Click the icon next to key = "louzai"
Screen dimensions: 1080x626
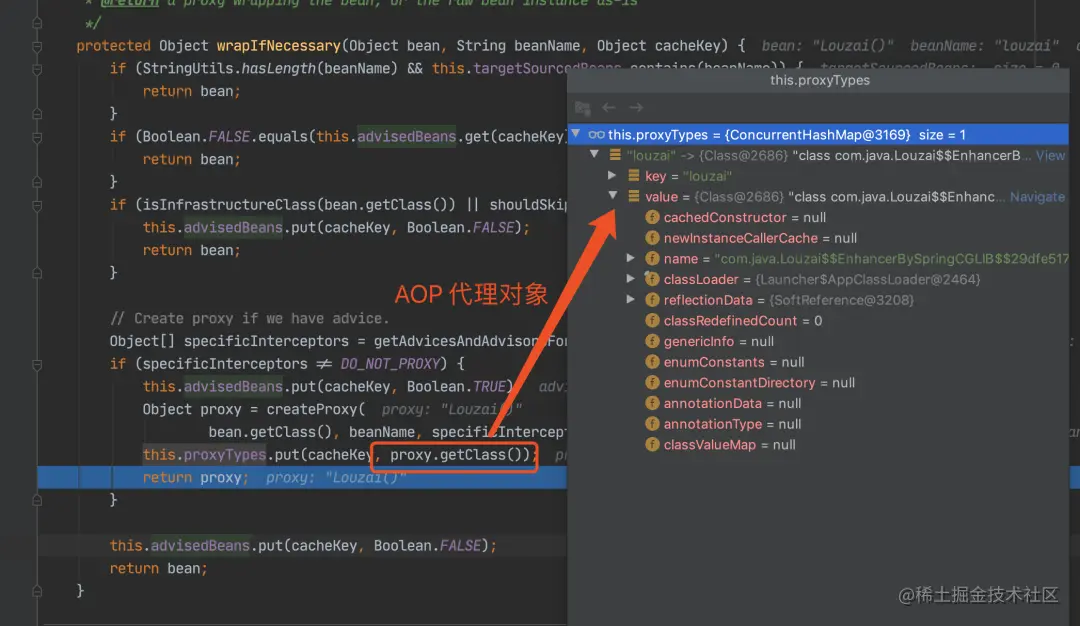tap(634, 176)
